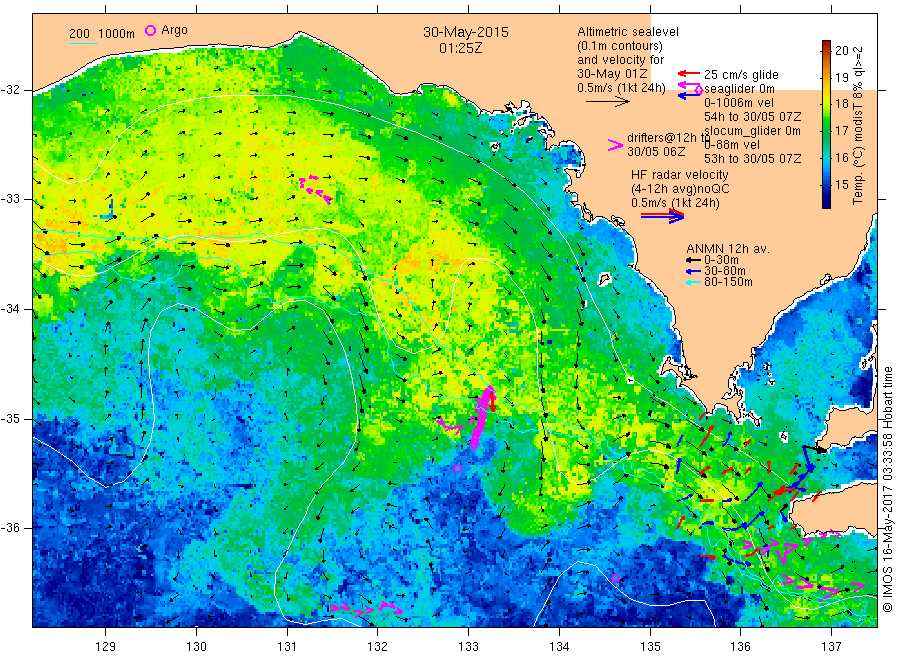Click the 'Temp. (°C) modisT' colorbar title
This screenshot has width=900, height=660.
click(x=858, y=154)
